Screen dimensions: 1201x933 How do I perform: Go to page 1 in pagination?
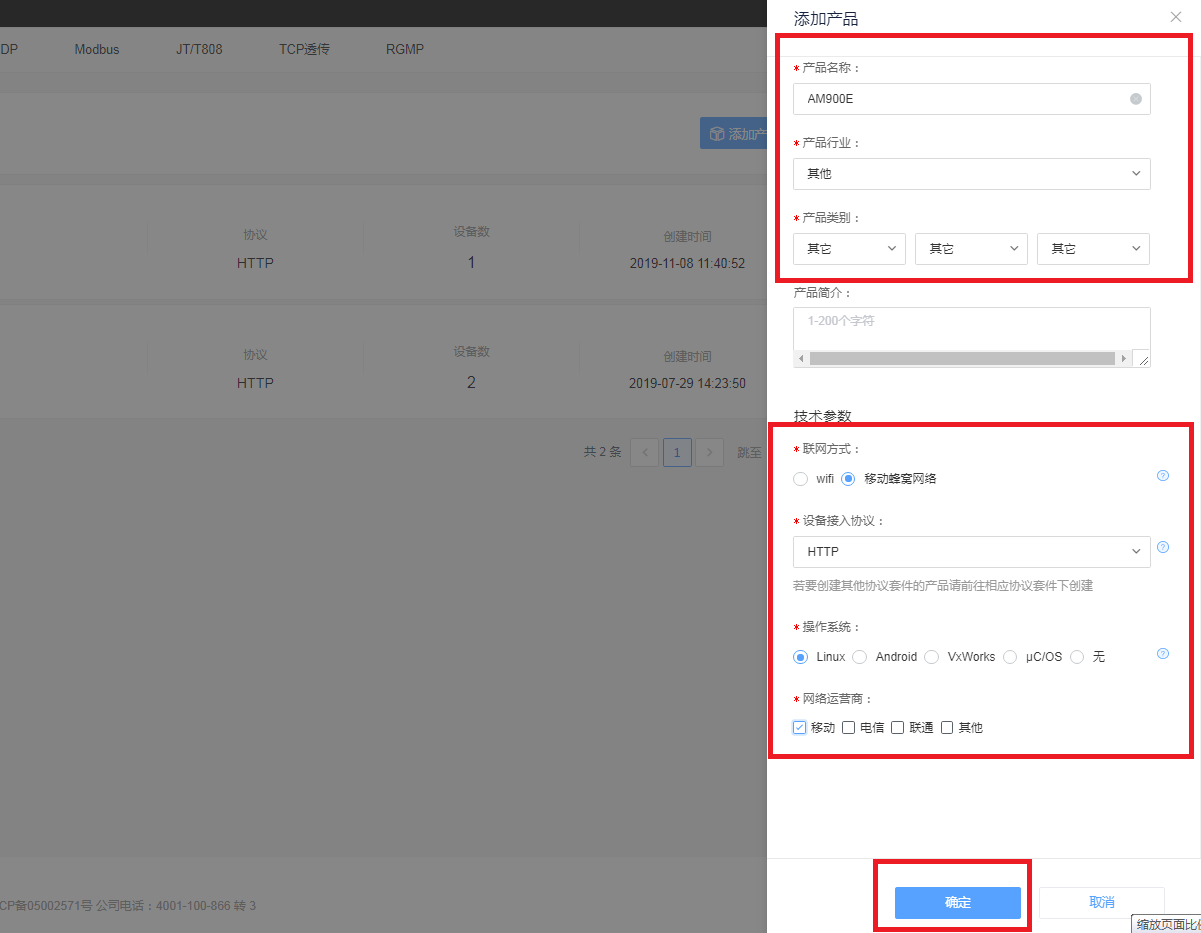(677, 453)
